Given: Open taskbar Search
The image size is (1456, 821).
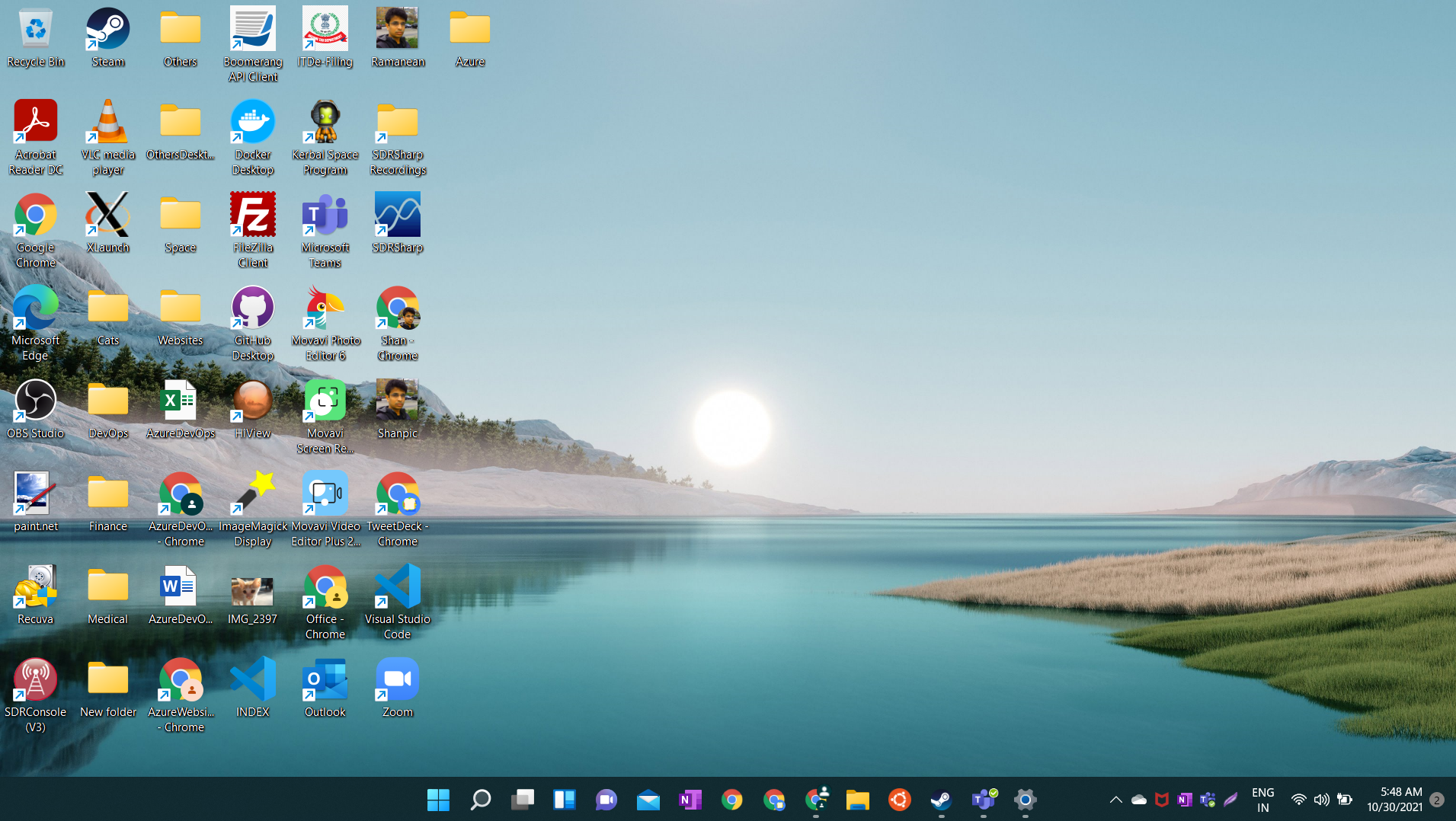Looking at the screenshot, I should (480, 800).
